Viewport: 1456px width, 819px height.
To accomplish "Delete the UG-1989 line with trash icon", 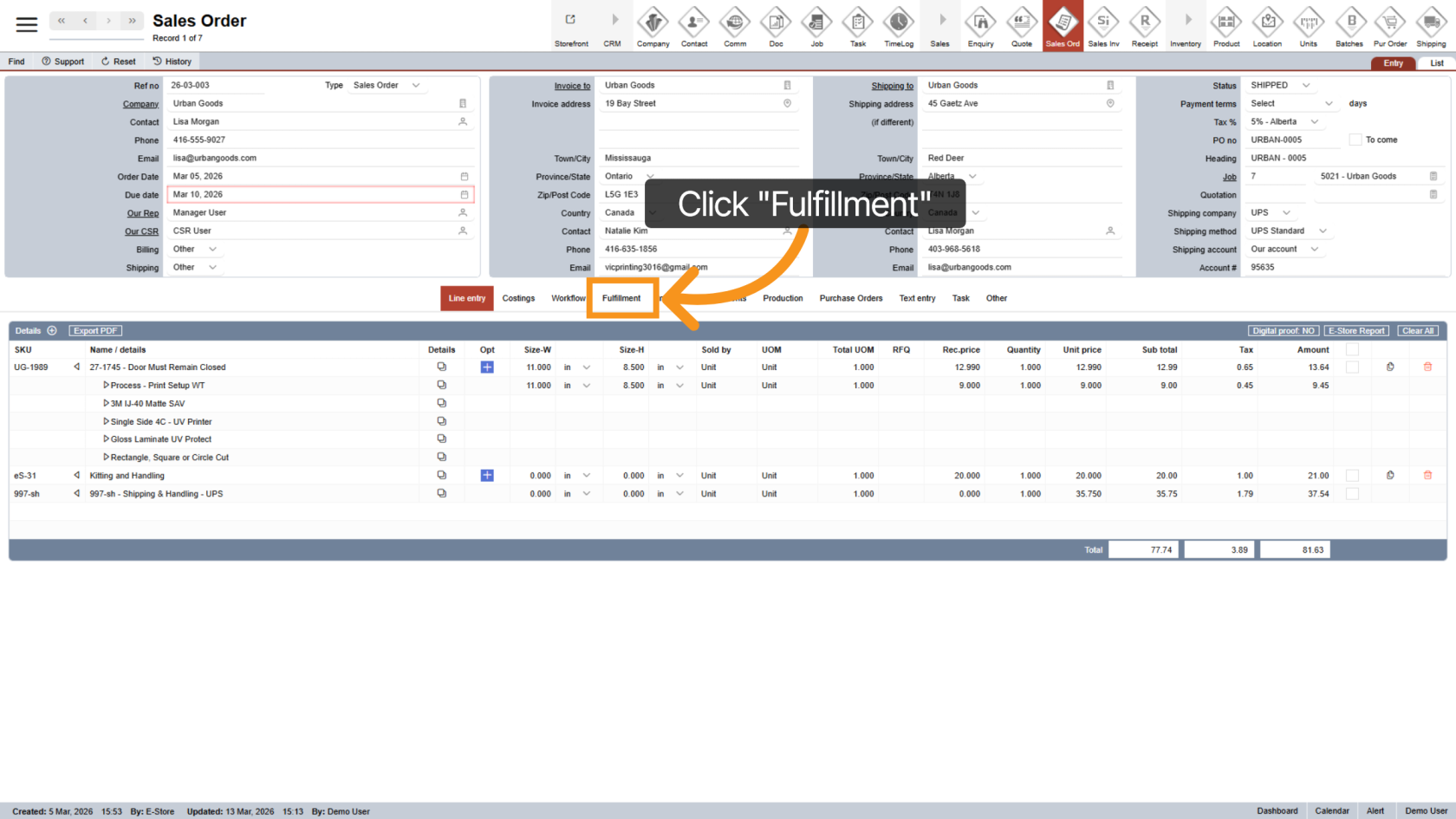I will tap(1427, 367).
